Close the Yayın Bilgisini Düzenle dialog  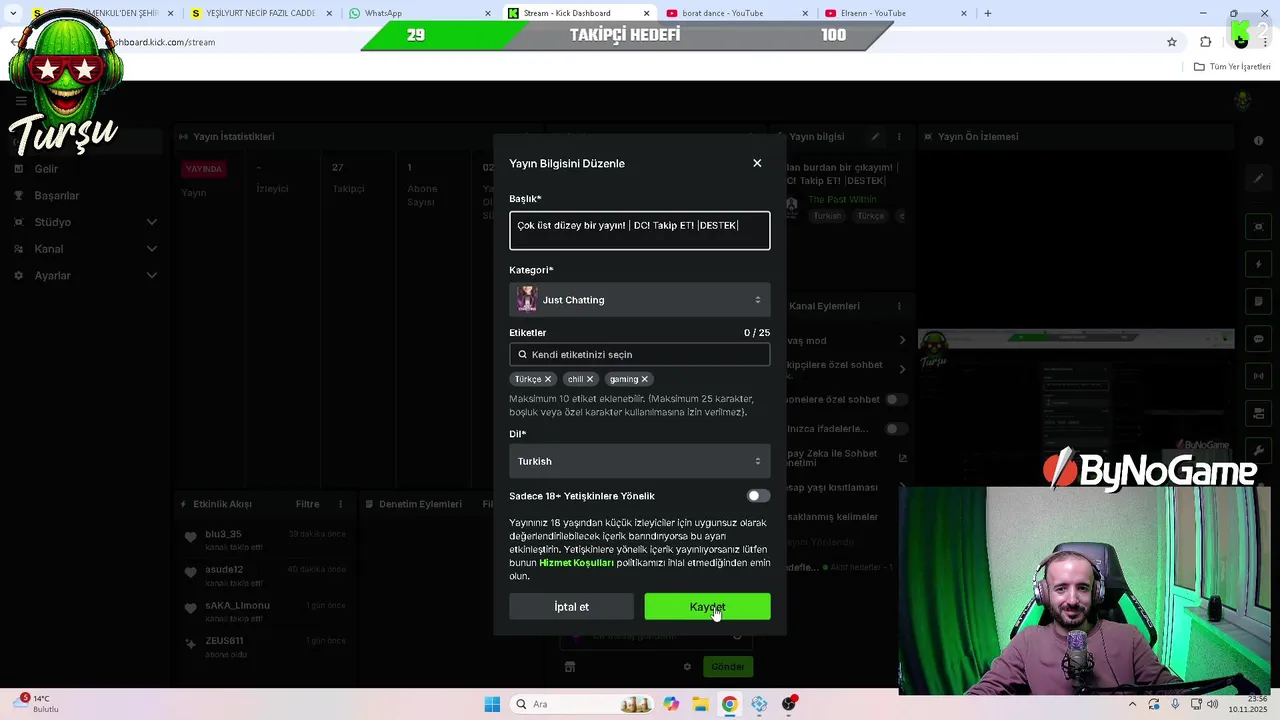757,163
